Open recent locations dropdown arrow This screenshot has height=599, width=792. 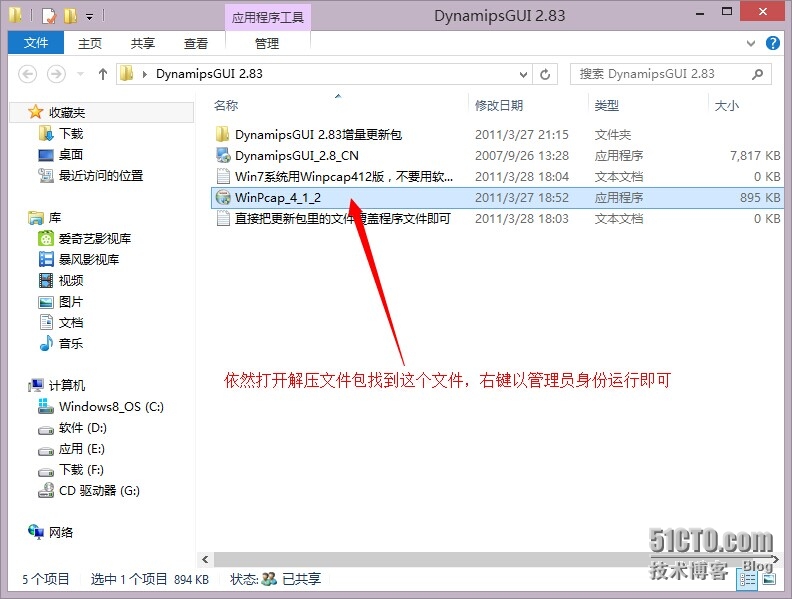point(80,74)
